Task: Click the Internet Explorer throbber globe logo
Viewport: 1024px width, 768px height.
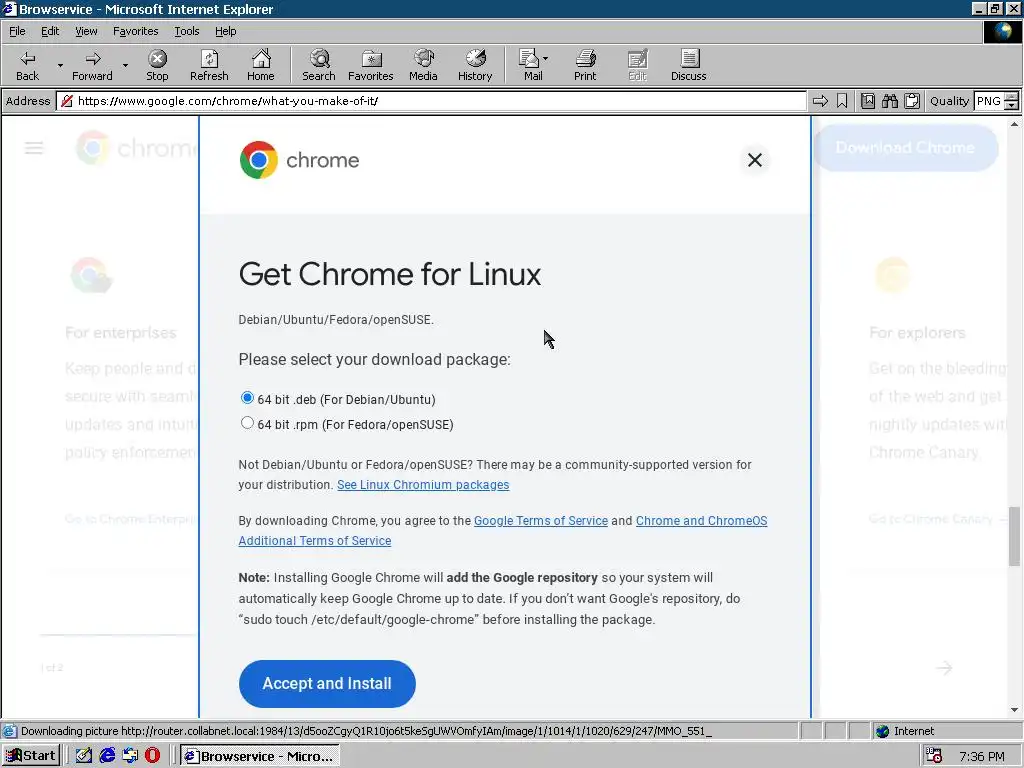Action: click(x=1002, y=31)
